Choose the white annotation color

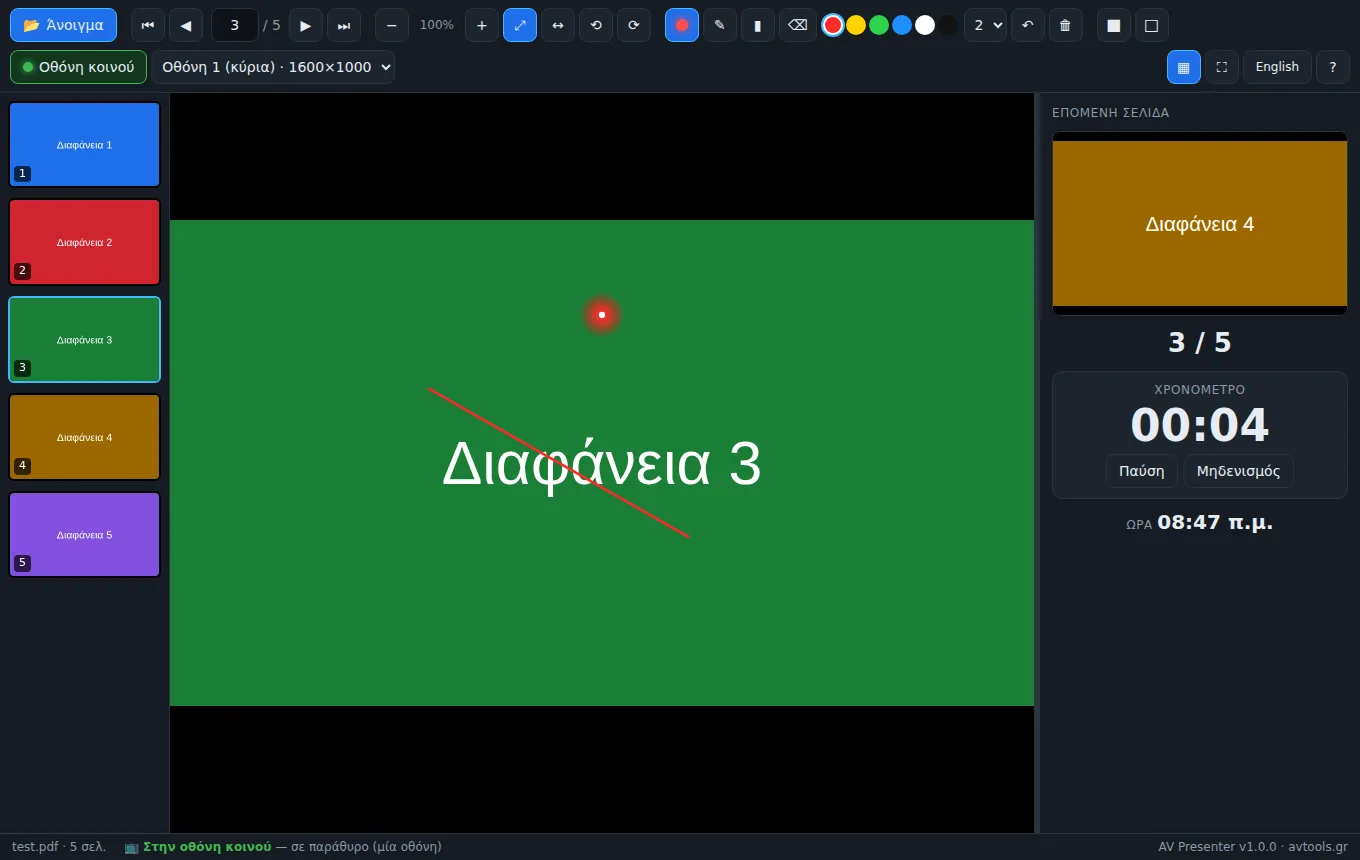[925, 25]
